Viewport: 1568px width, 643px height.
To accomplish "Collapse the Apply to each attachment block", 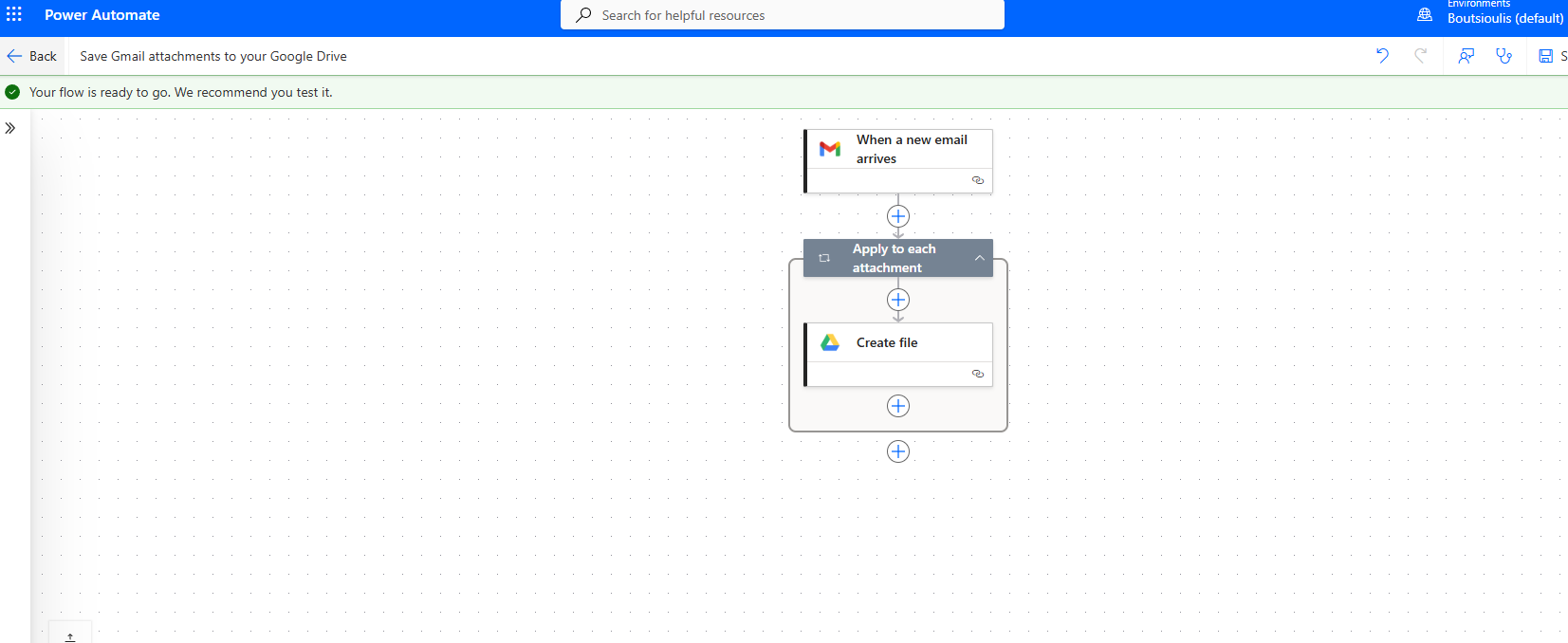I will click(979, 258).
